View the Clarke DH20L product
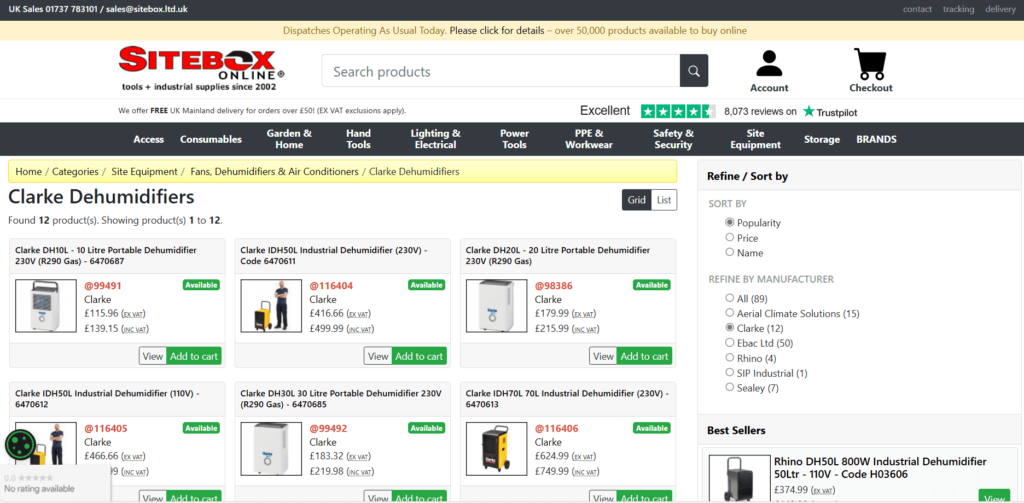 pyautogui.click(x=603, y=356)
